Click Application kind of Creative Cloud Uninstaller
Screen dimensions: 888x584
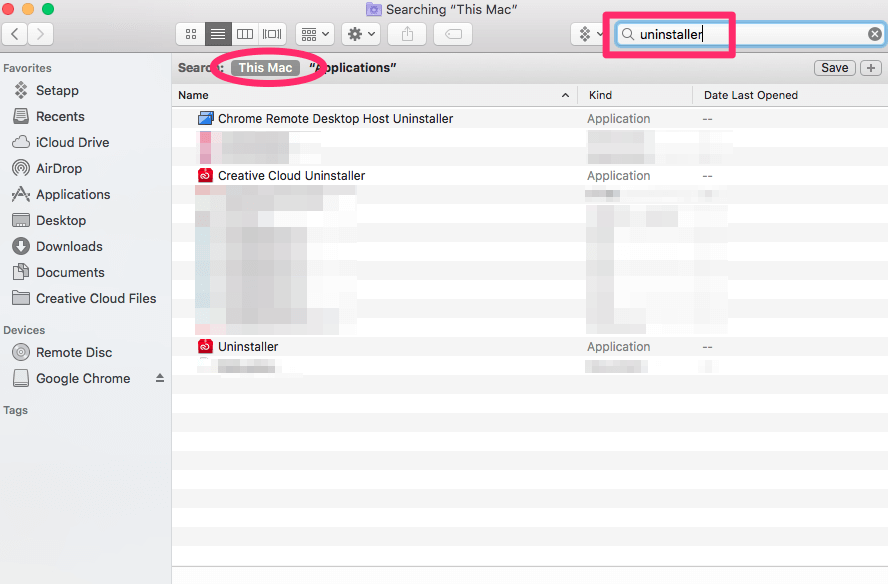(618, 176)
